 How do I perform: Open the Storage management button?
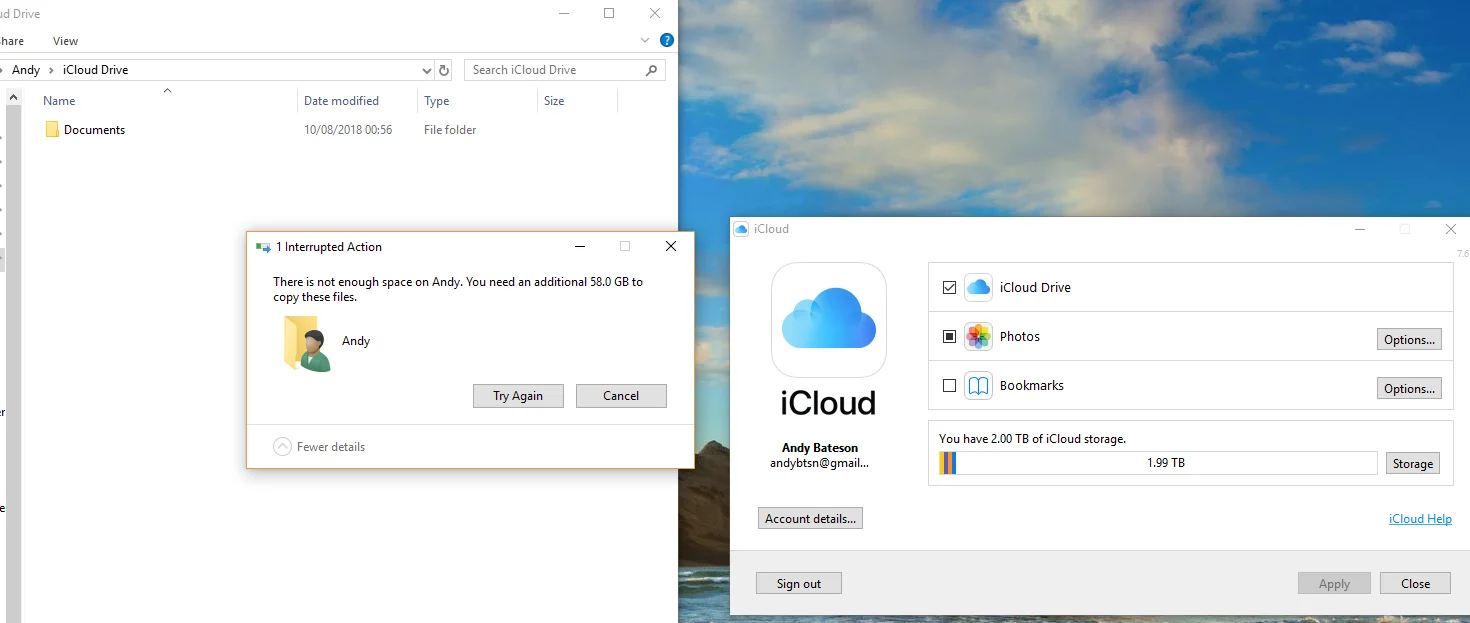(x=1413, y=463)
